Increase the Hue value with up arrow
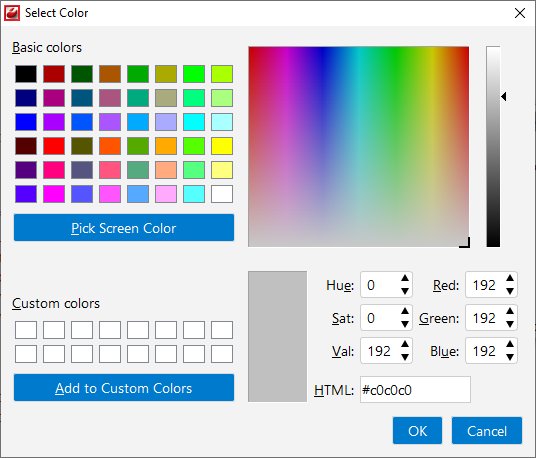 (405, 279)
